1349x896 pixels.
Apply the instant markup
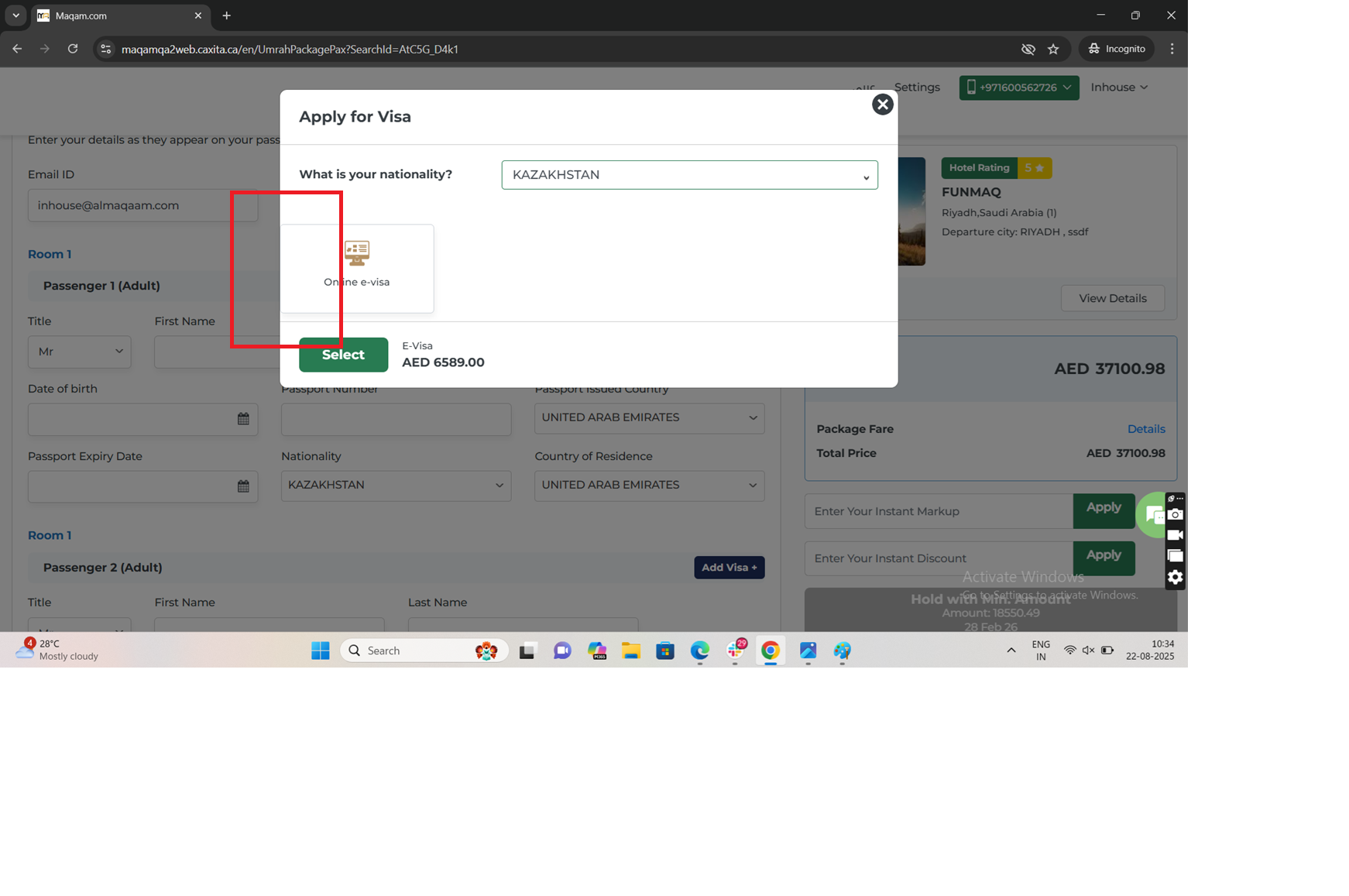click(x=1103, y=509)
